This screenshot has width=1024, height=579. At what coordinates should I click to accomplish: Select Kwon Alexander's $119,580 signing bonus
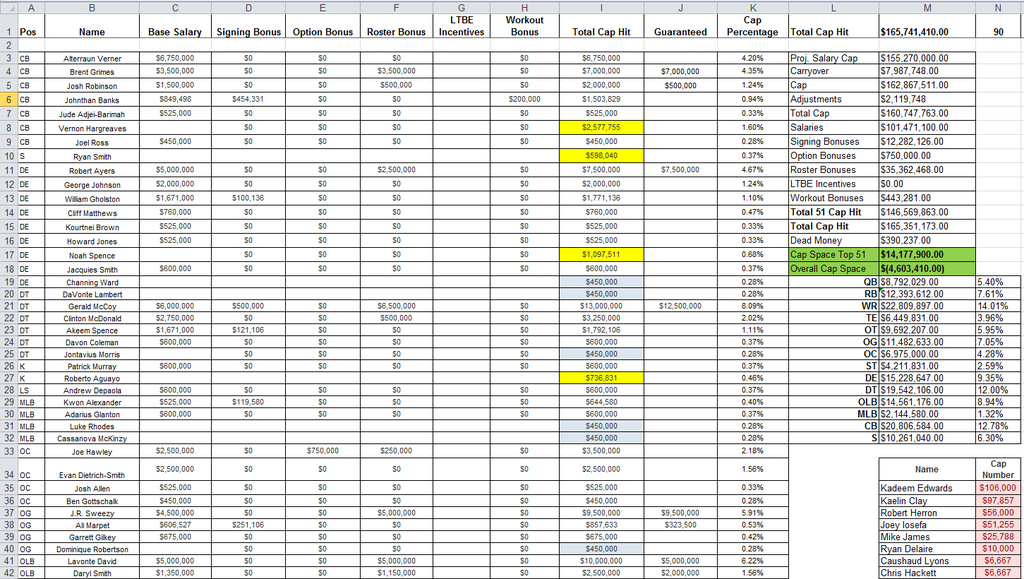tap(248, 402)
